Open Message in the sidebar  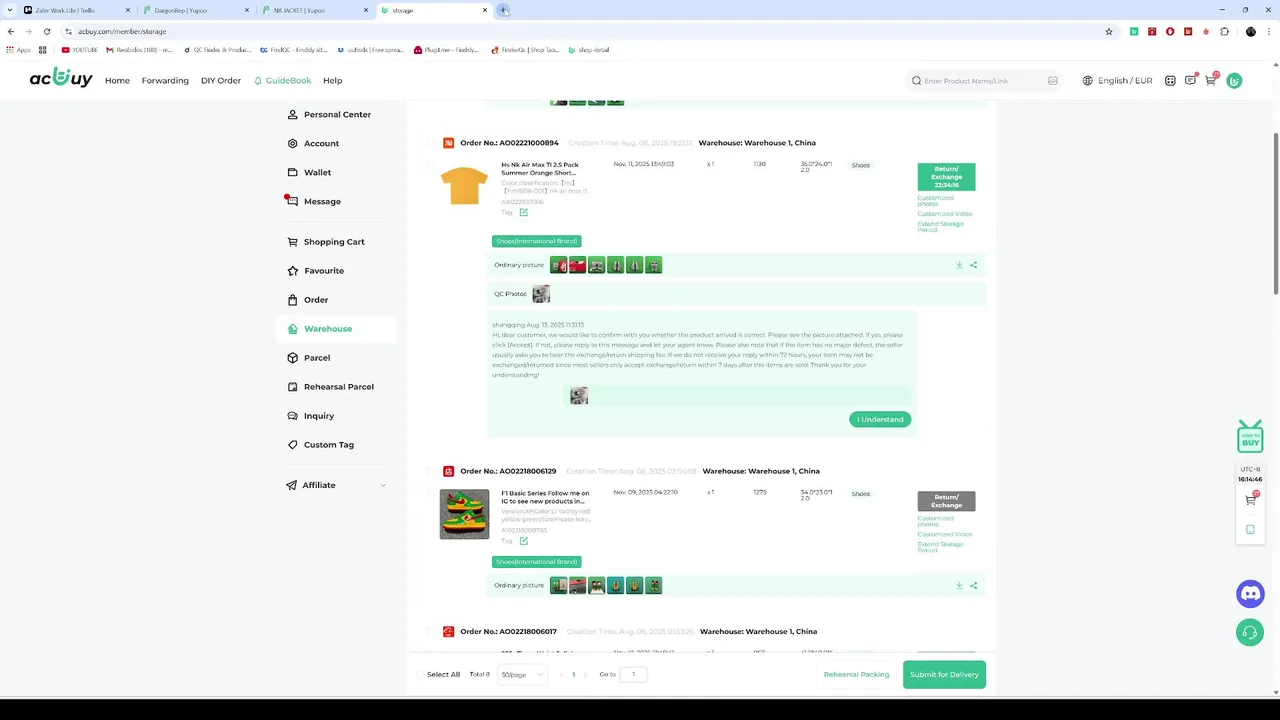pyautogui.click(x=322, y=201)
